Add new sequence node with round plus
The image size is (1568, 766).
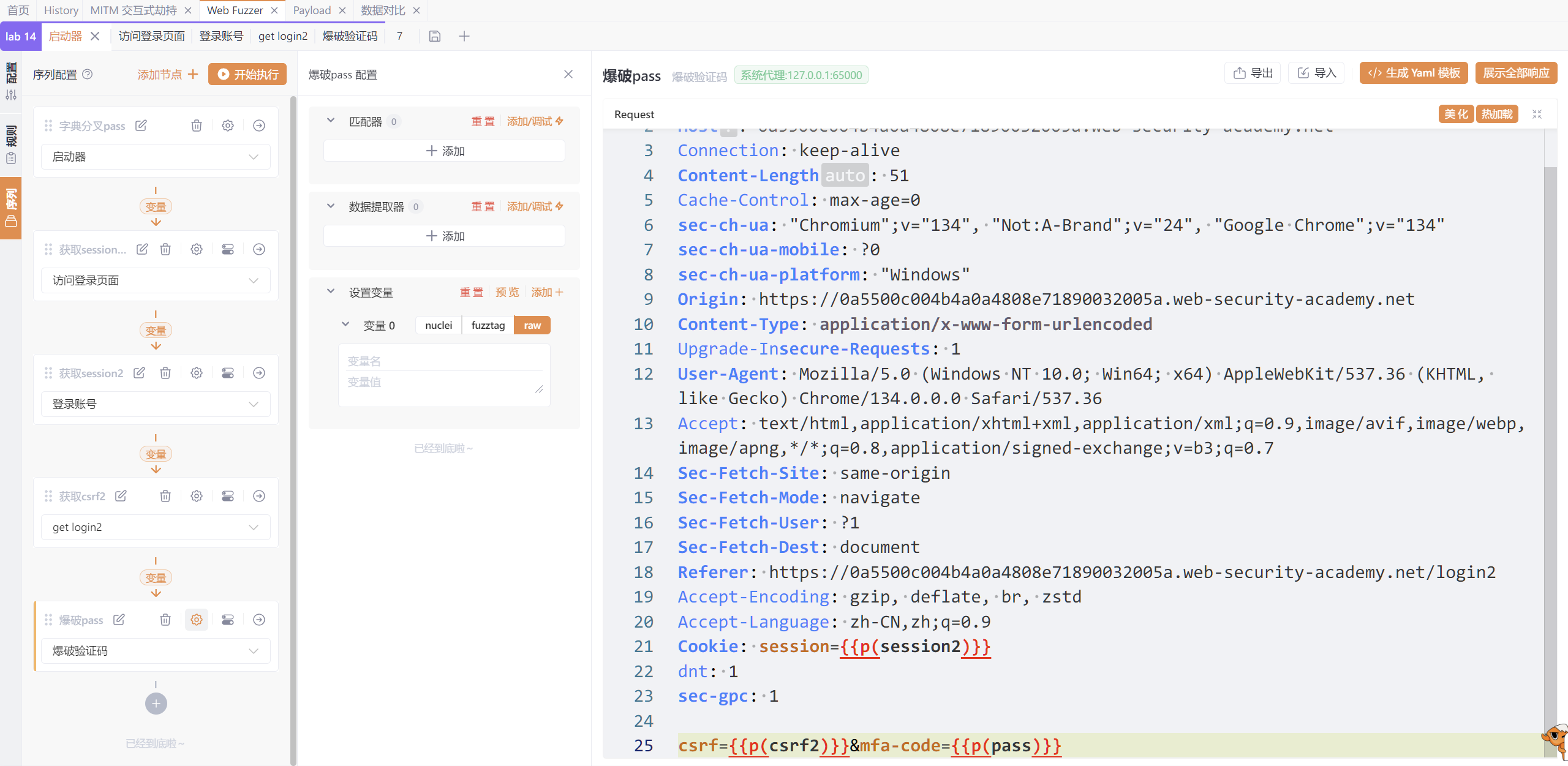[156, 704]
